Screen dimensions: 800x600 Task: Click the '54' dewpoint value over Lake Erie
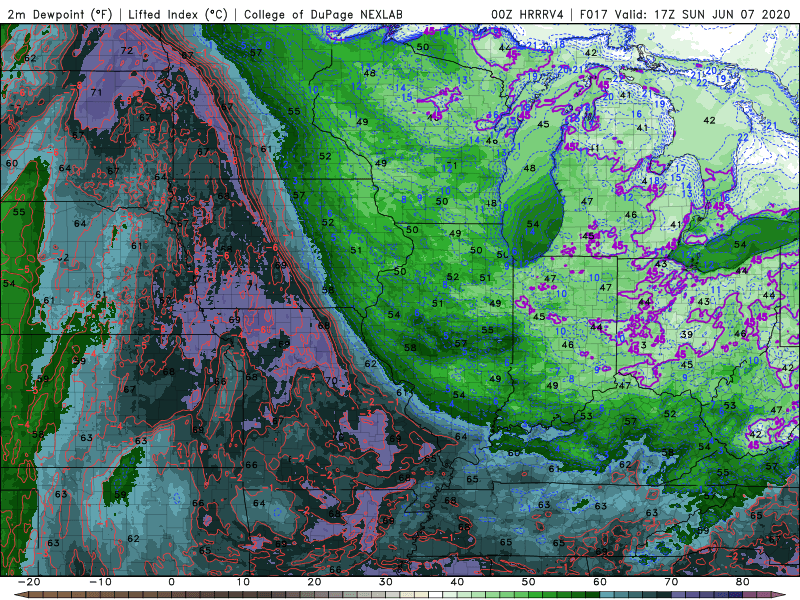740,244
